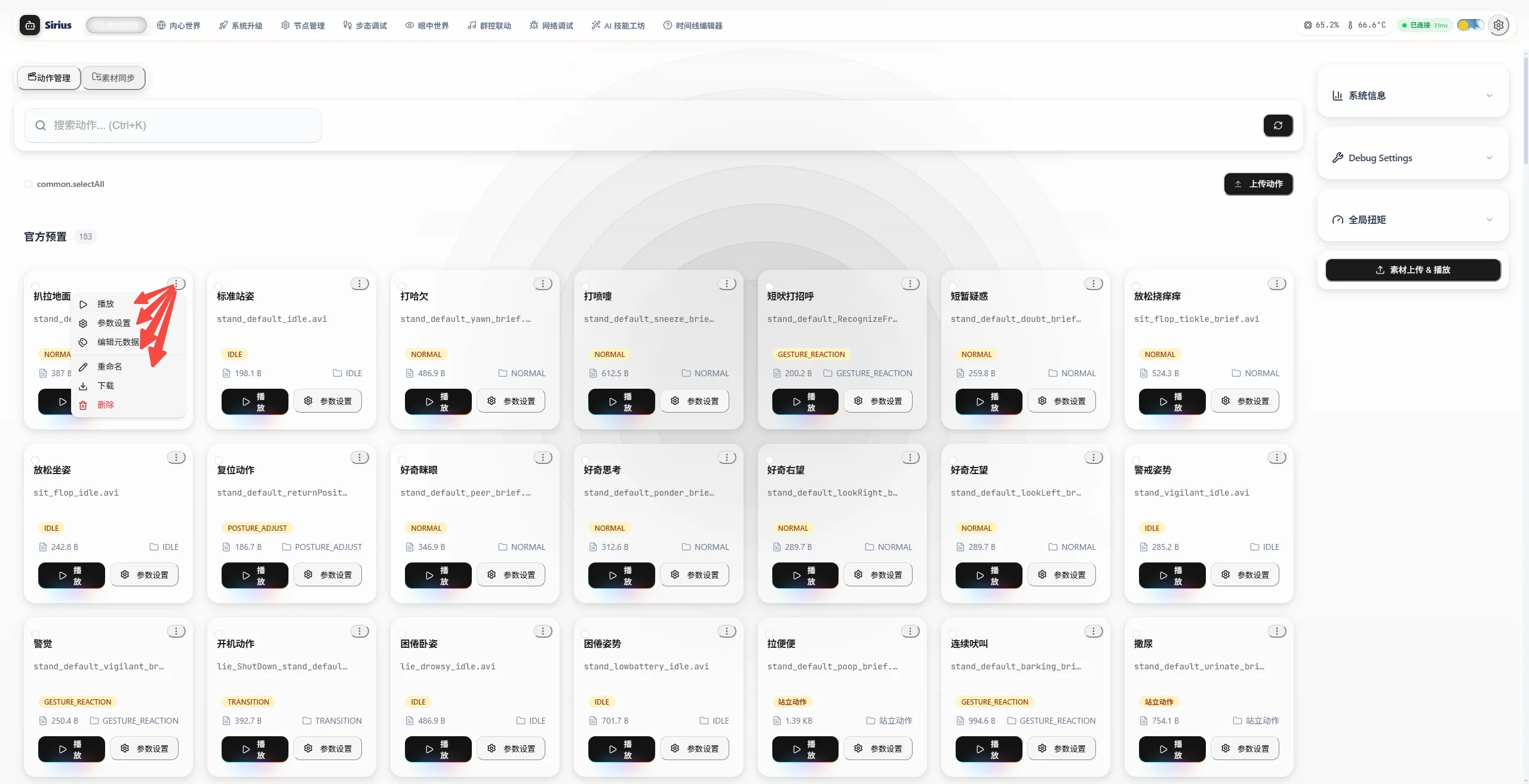Open more options for 警戒姿势 card
The width and height of the screenshot is (1529, 784).
(x=1277, y=457)
